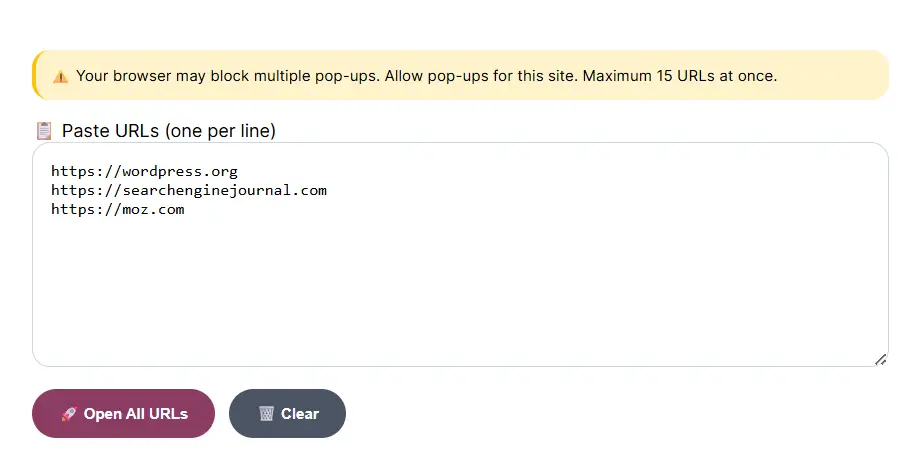Click the "Paste URLs" label text
Image resolution: width=913 pixels, height=450 pixels.
[110, 131]
